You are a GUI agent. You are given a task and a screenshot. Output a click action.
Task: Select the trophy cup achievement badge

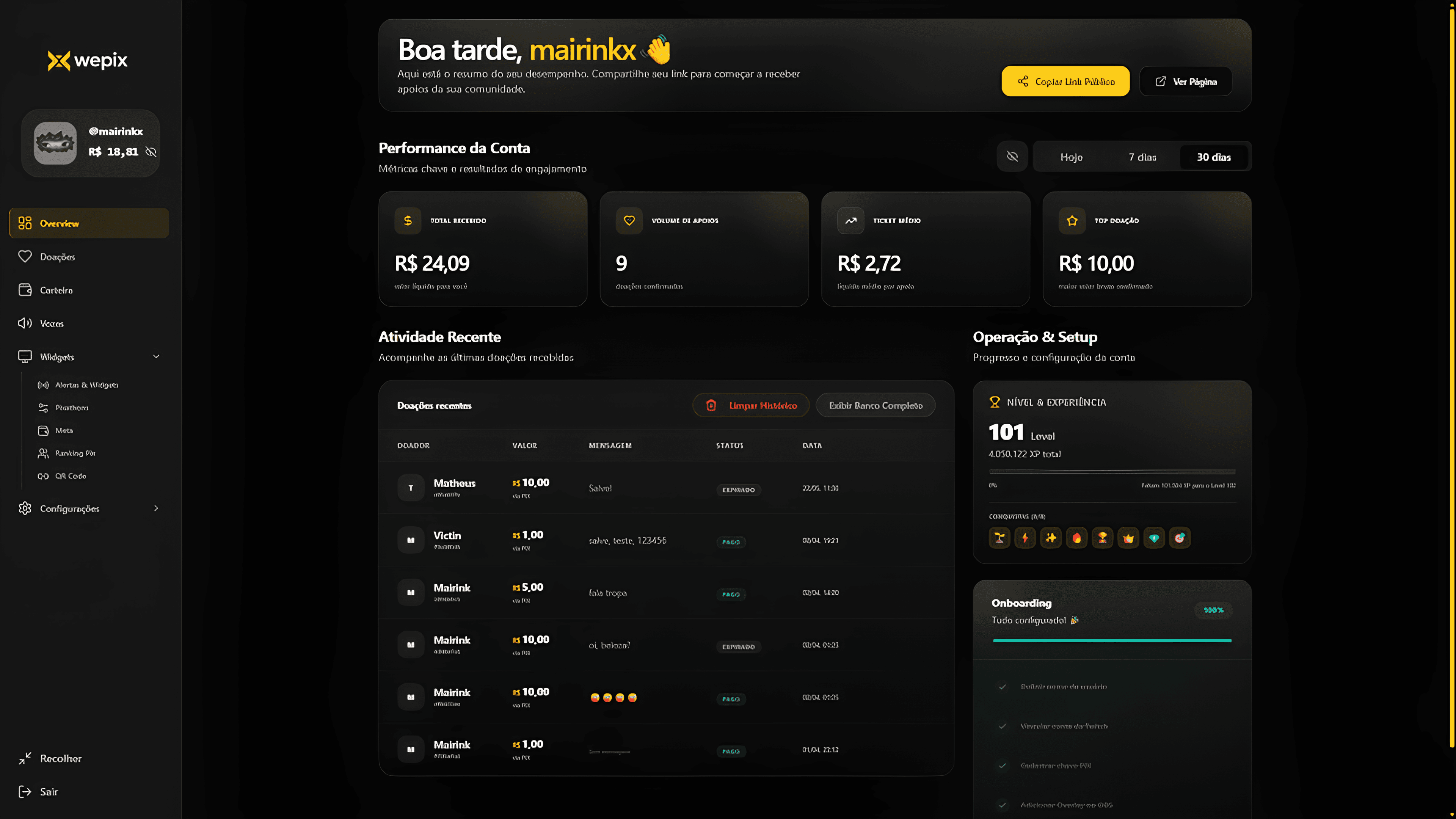pyautogui.click(x=1103, y=538)
